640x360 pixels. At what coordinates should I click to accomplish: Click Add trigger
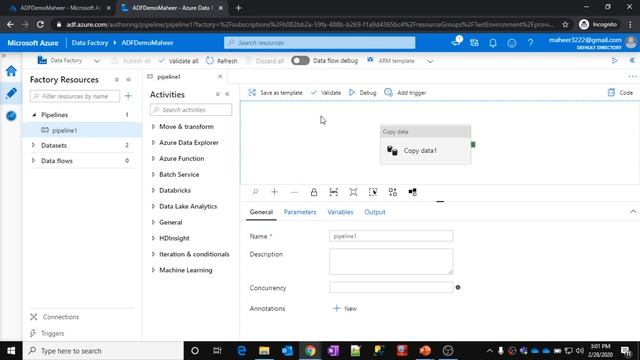coord(405,93)
